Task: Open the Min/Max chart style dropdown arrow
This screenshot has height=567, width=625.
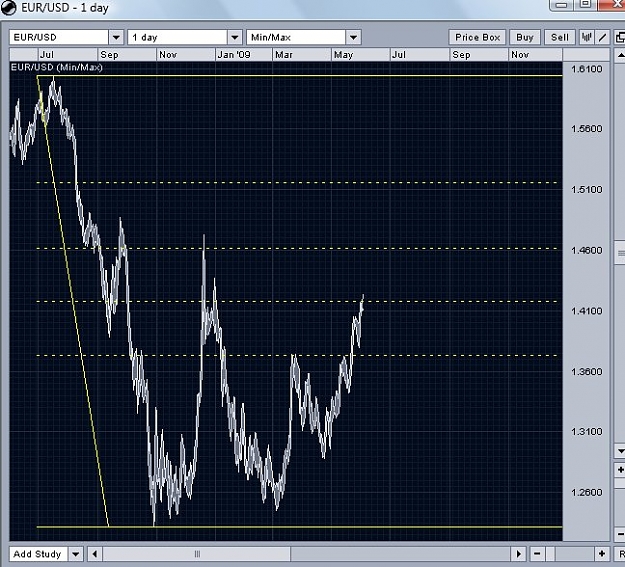Action: point(353,37)
